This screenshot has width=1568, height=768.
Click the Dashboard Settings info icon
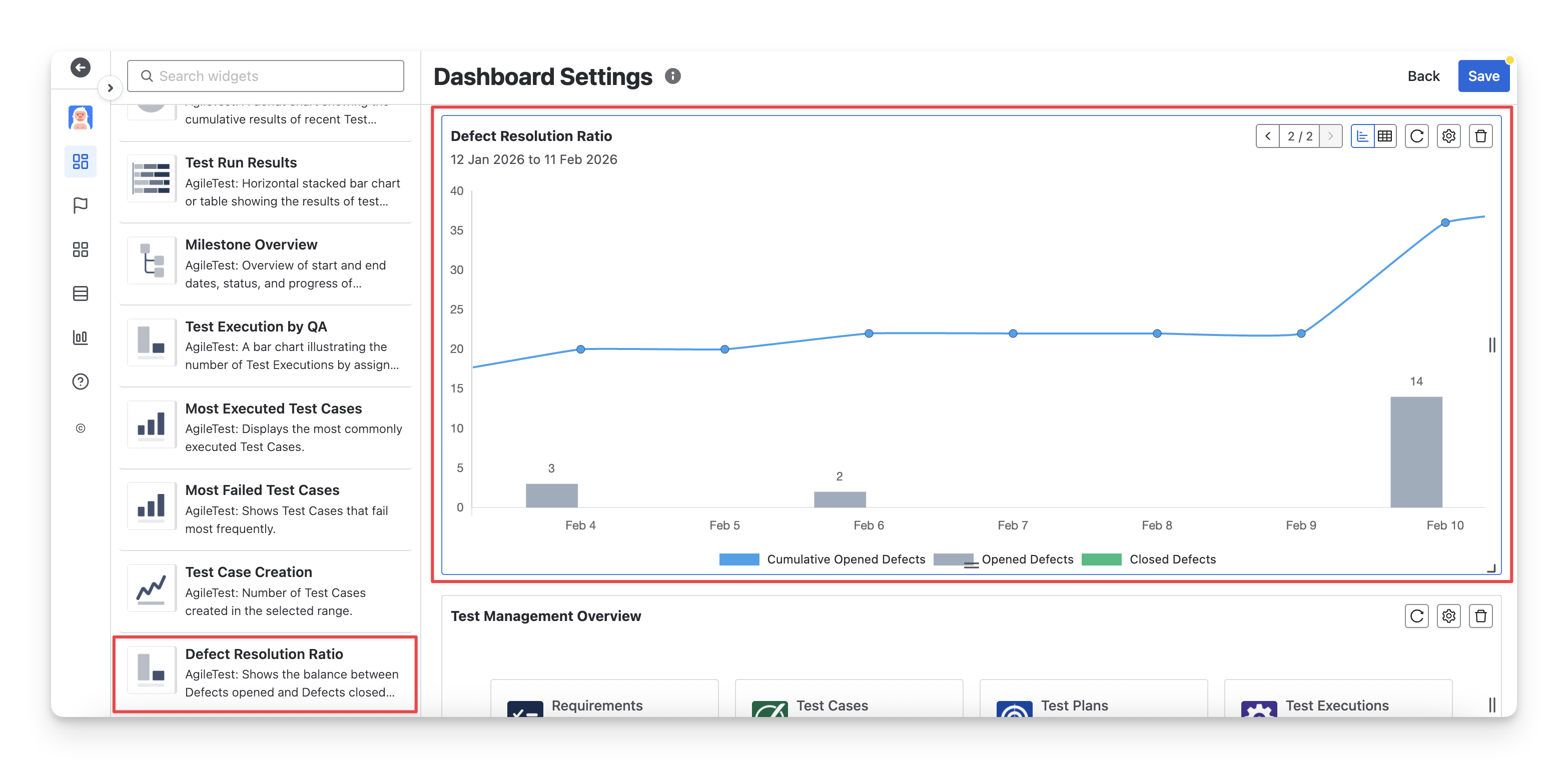[672, 76]
